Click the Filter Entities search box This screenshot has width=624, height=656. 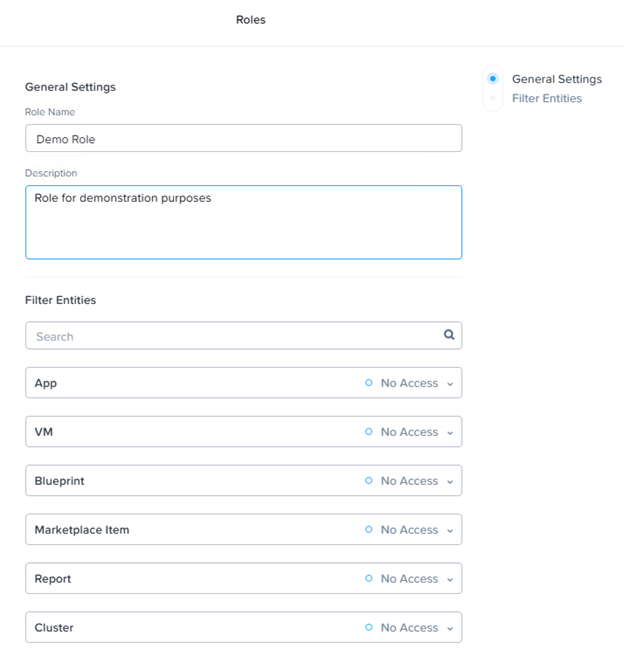click(x=243, y=336)
